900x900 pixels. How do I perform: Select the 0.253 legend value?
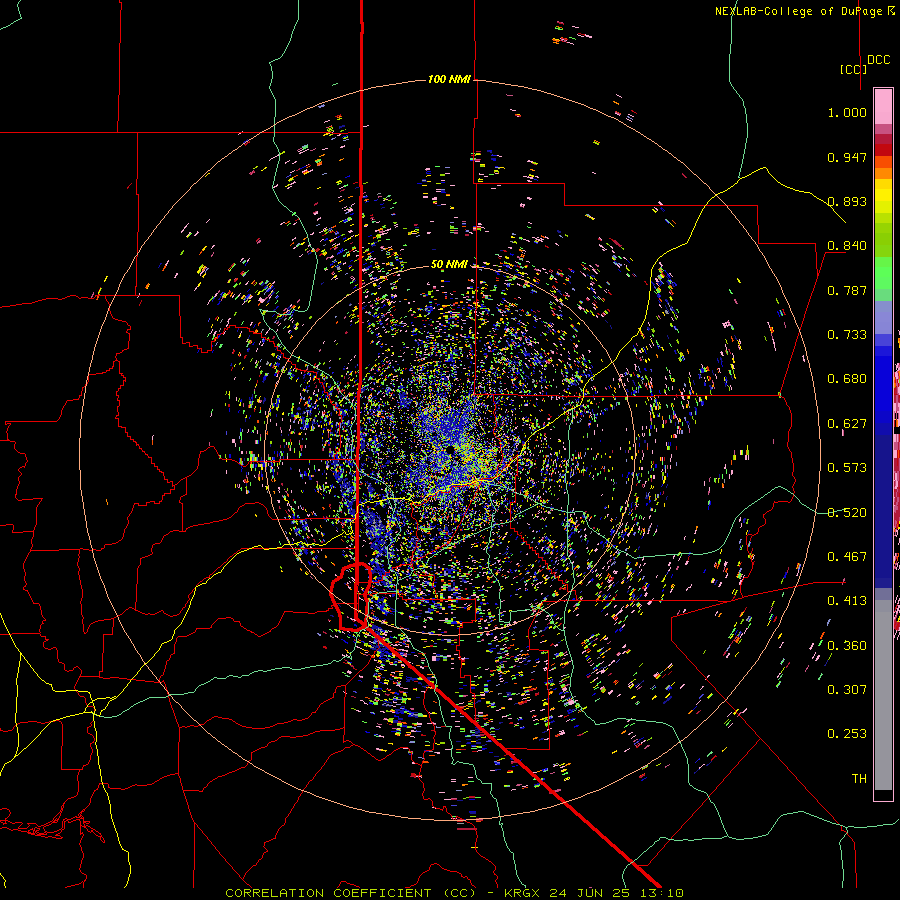click(x=847, y=734)
